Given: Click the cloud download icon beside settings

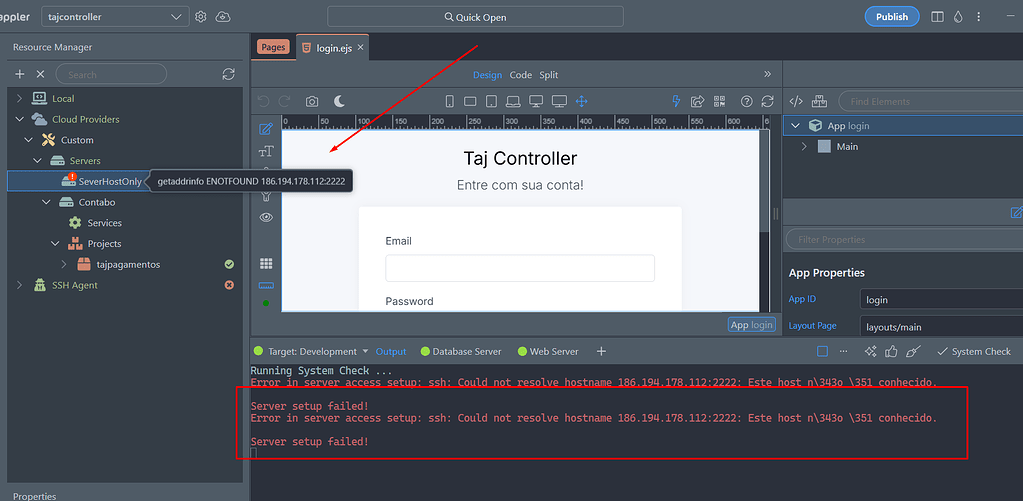Looking at the screenshot, I should [222, 17].
